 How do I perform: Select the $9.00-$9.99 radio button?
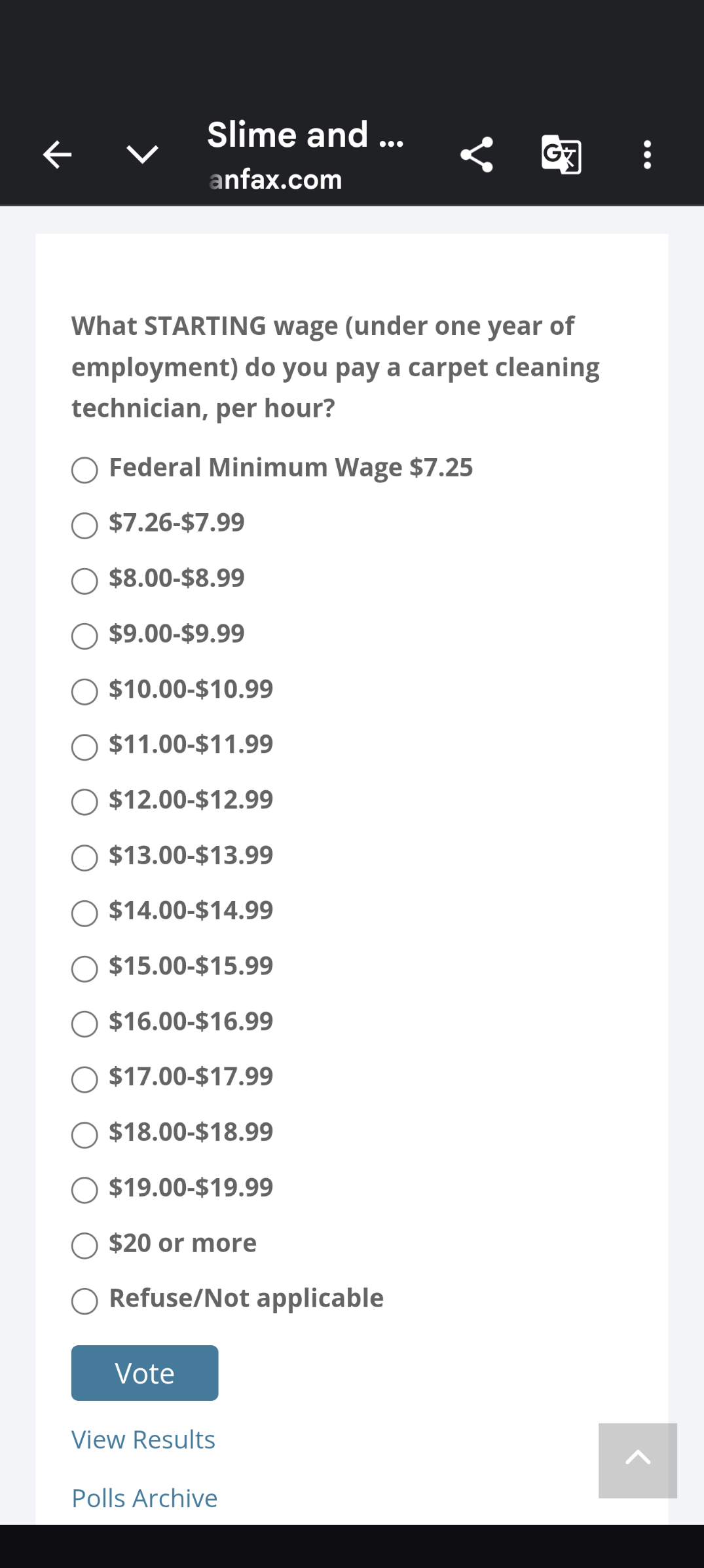pos(84,636)
